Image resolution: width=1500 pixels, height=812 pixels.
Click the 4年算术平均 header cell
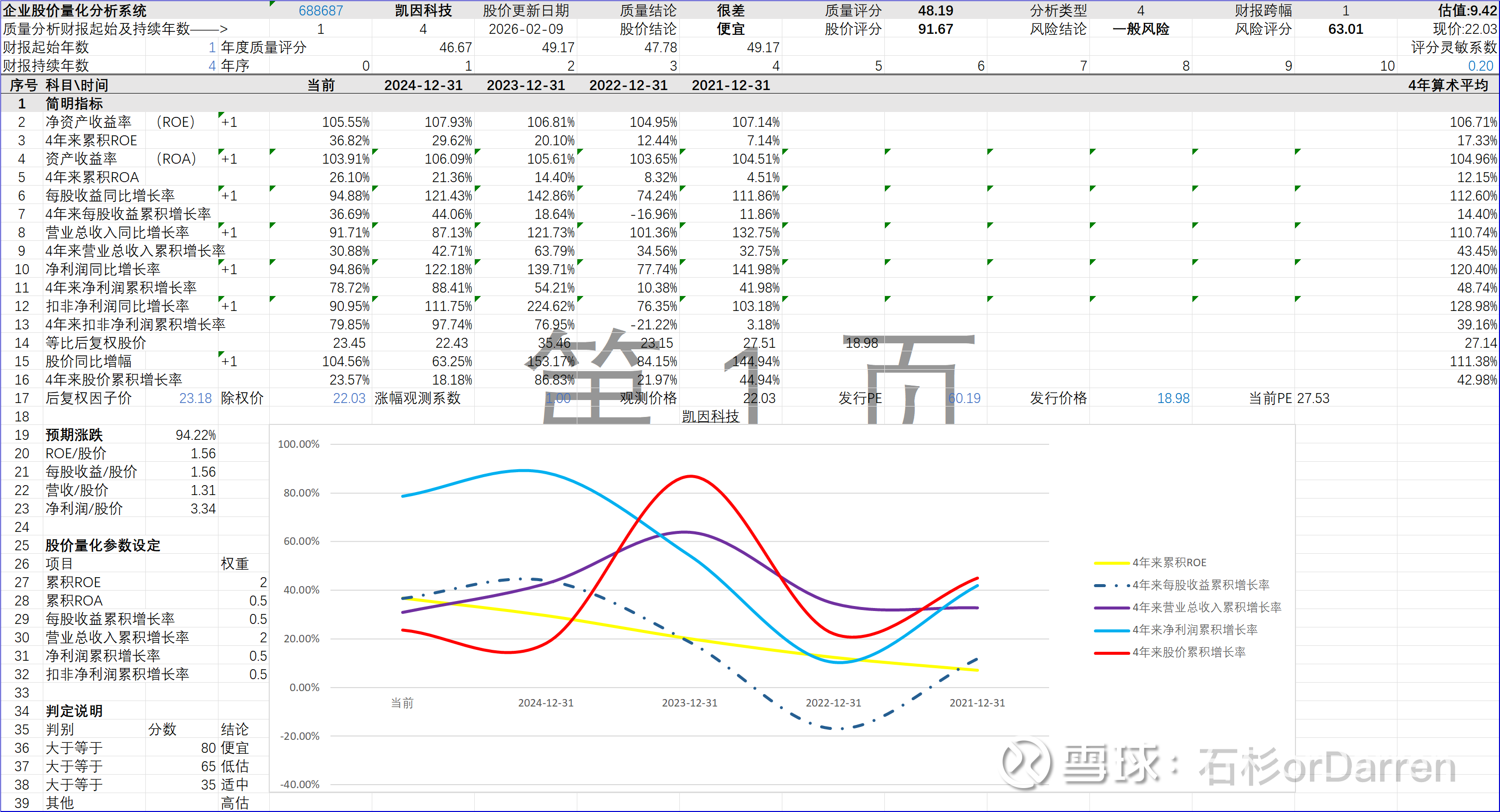point(1448,85)
